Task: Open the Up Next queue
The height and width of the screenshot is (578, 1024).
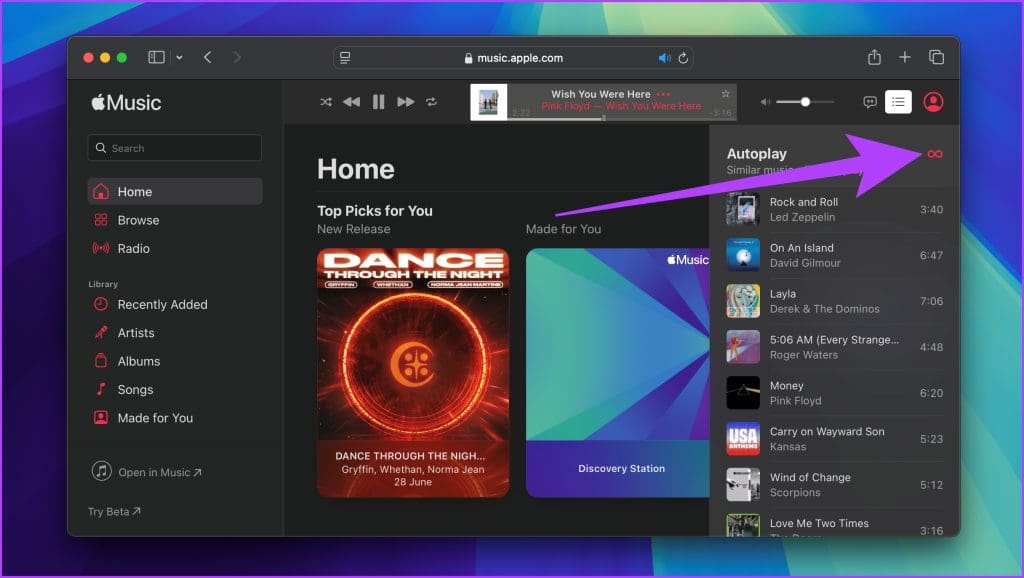Action: (898, 101)
